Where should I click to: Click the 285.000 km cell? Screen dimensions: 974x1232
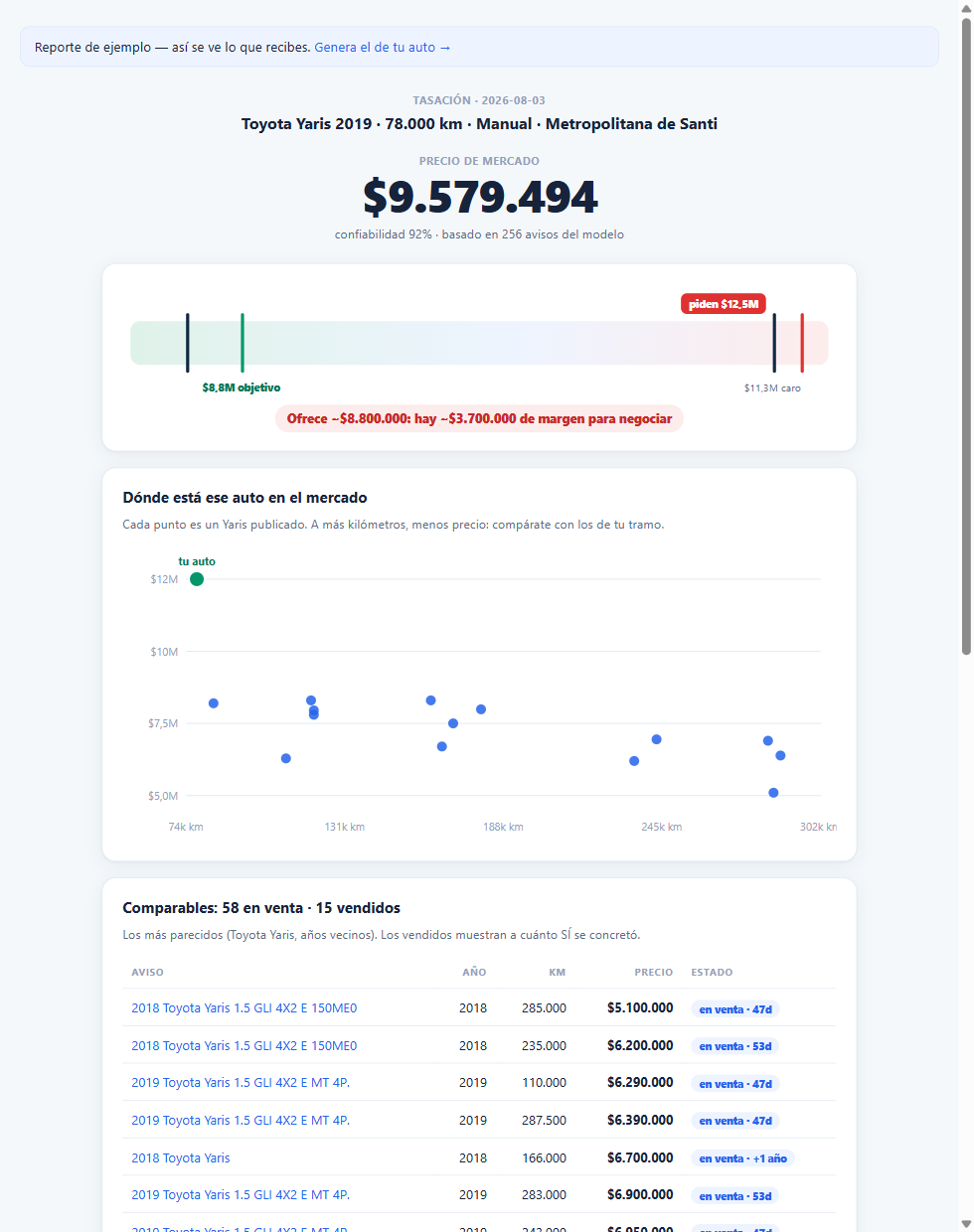[x=544, y=1007]
